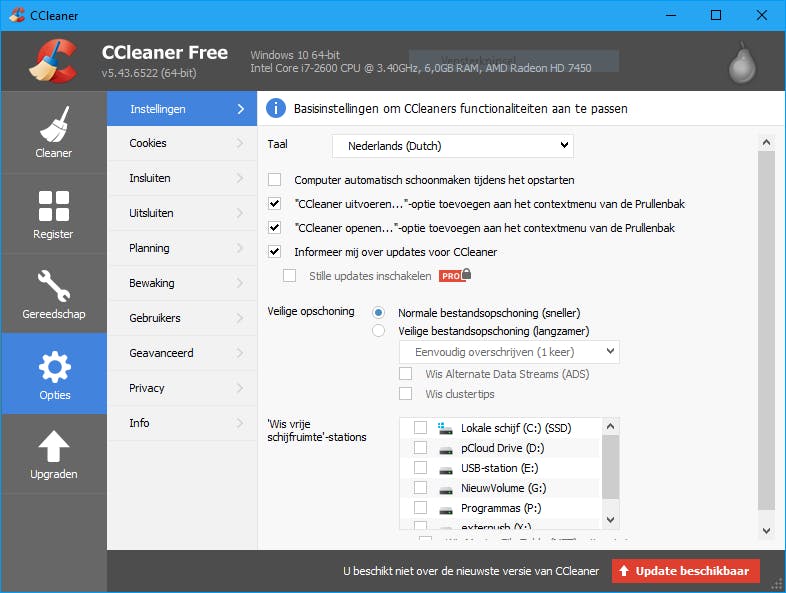Open the Instellingen options tab
The width and height of the screenshot is (786, 593).
click(x=182, y=109)
